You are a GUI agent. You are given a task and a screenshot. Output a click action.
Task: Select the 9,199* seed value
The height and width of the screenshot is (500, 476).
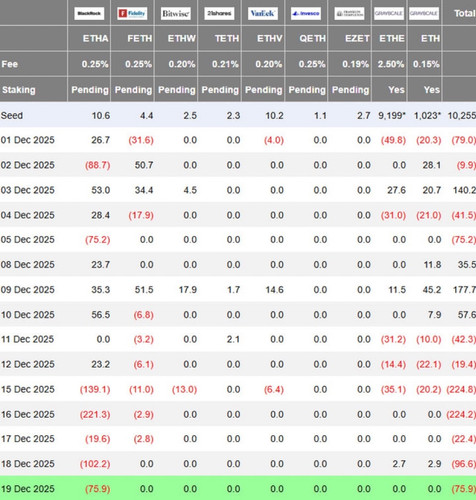[x=392, y=116]
